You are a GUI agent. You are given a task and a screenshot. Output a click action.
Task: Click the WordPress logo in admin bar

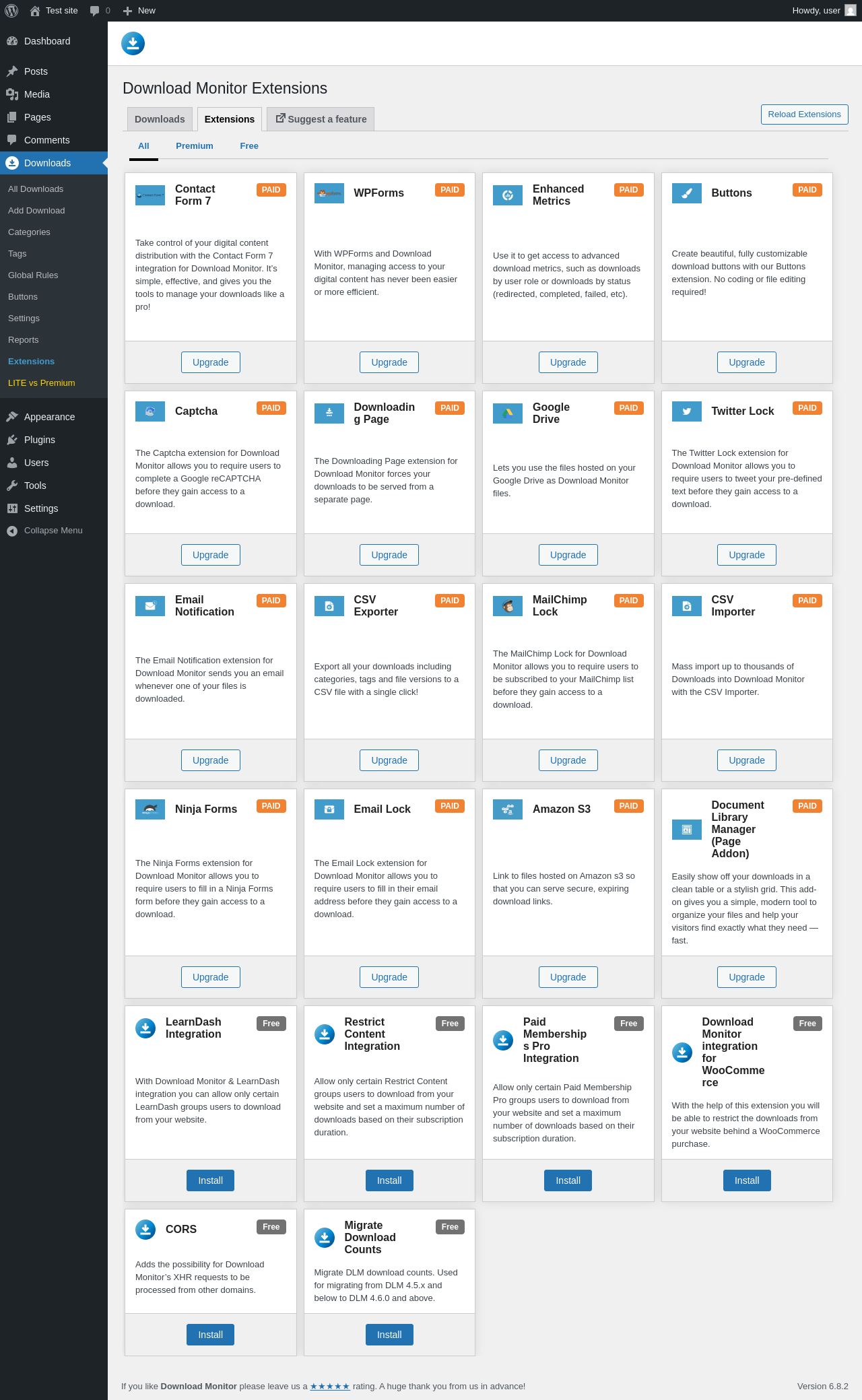click(11, 11)
